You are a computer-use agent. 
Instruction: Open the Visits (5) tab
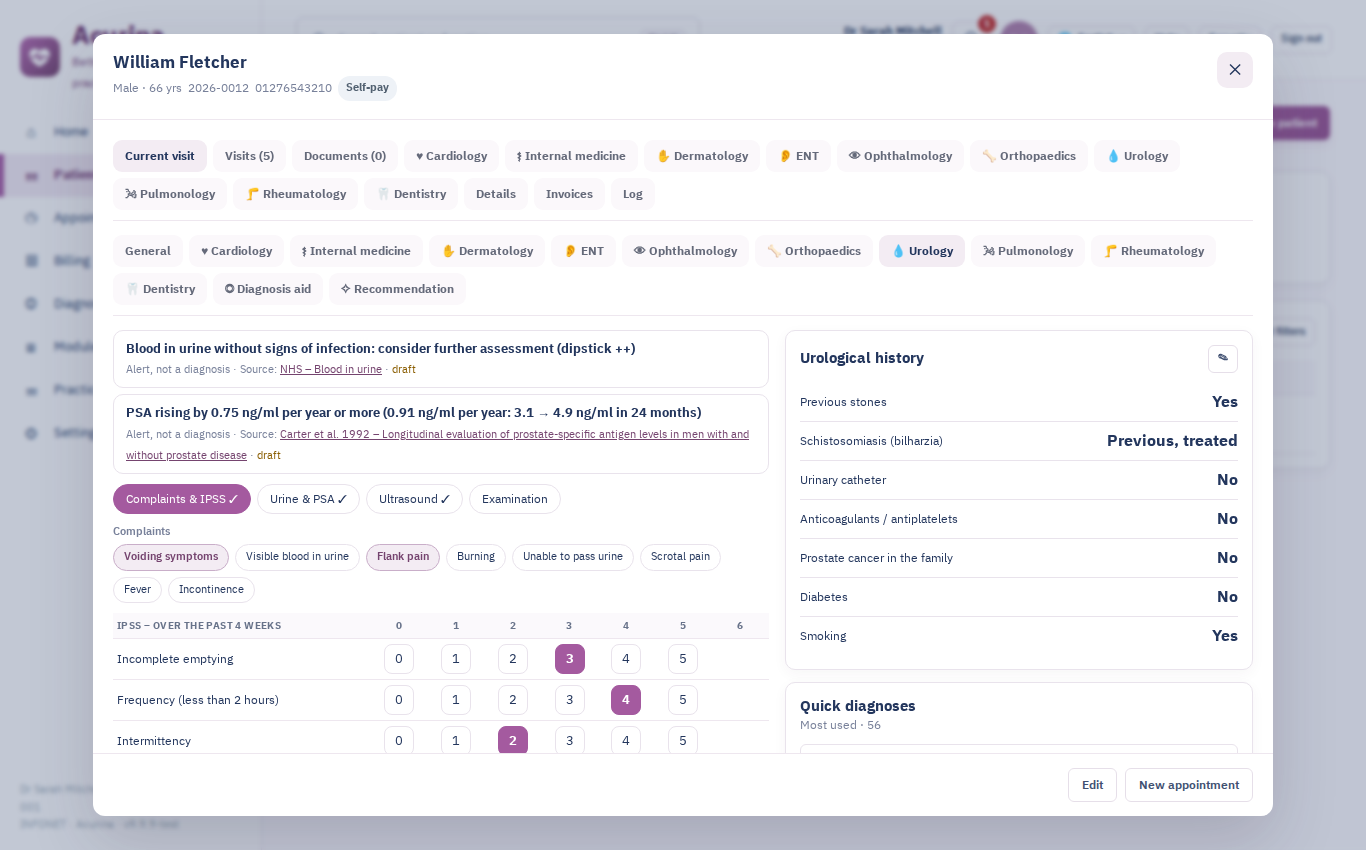click(249, 156)
